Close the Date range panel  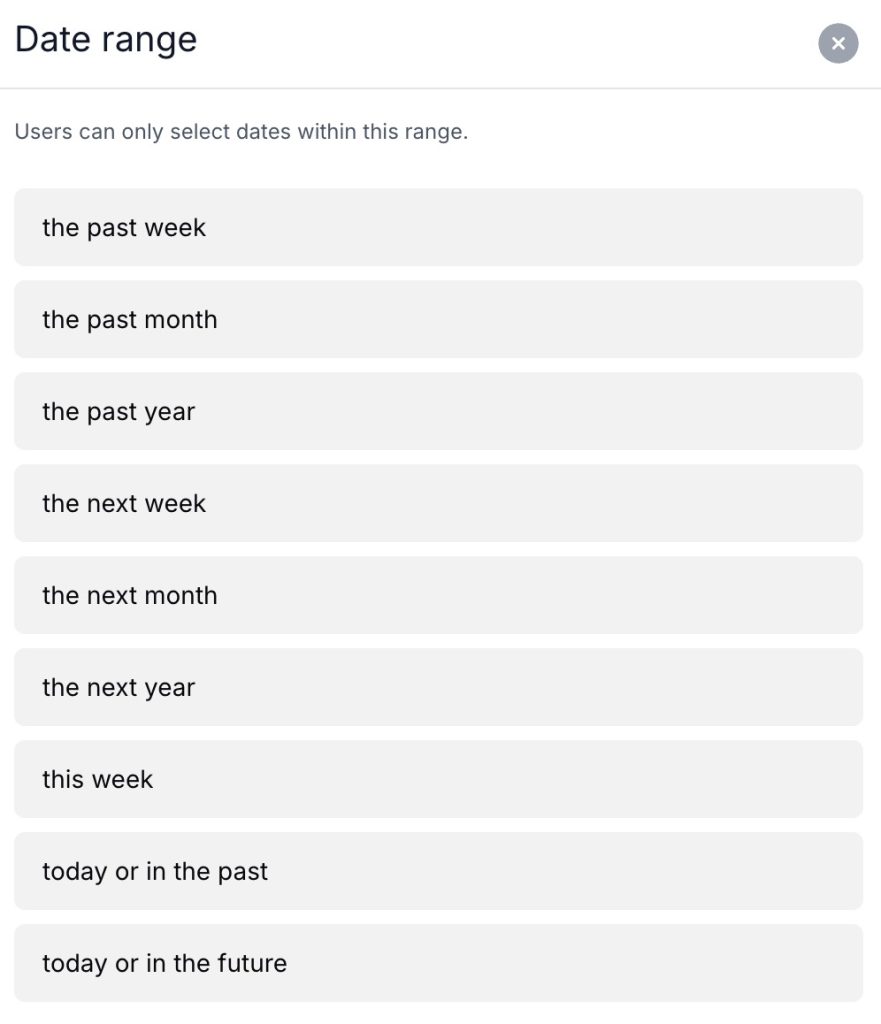[x=838, y=43]
